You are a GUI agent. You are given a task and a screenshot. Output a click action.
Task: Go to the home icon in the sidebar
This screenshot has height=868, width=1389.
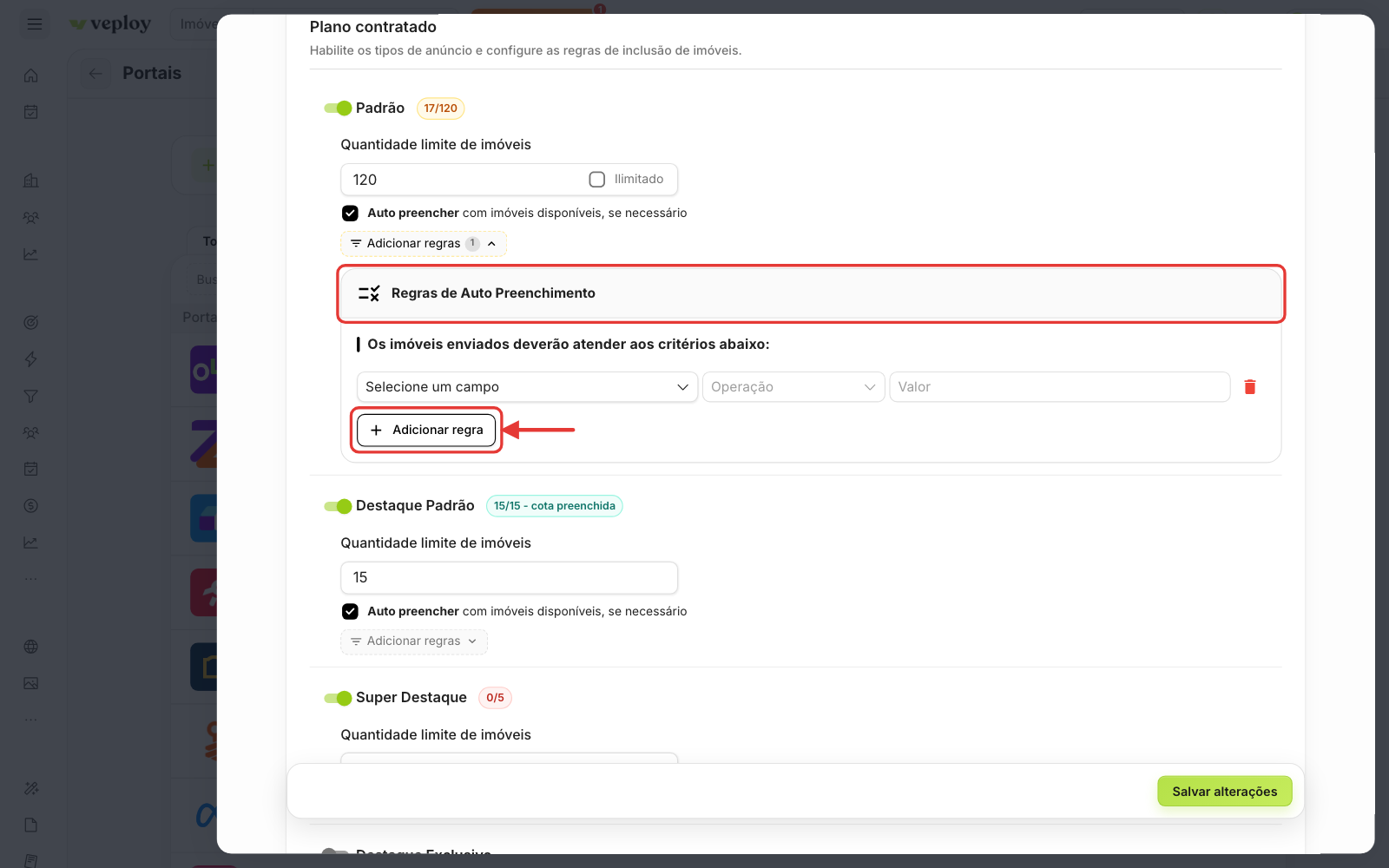[31, 76]
